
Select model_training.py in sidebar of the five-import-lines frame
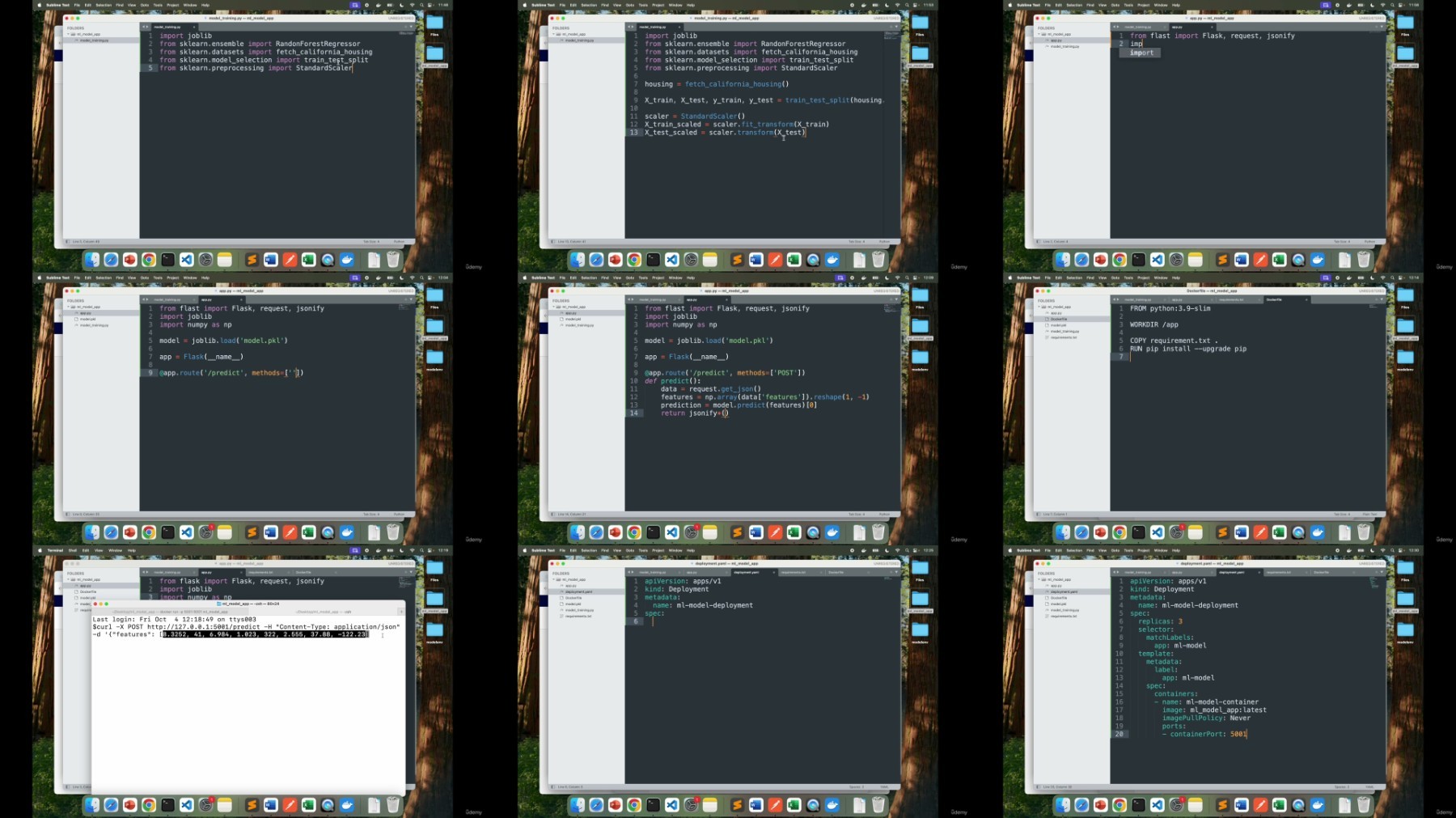94,40
